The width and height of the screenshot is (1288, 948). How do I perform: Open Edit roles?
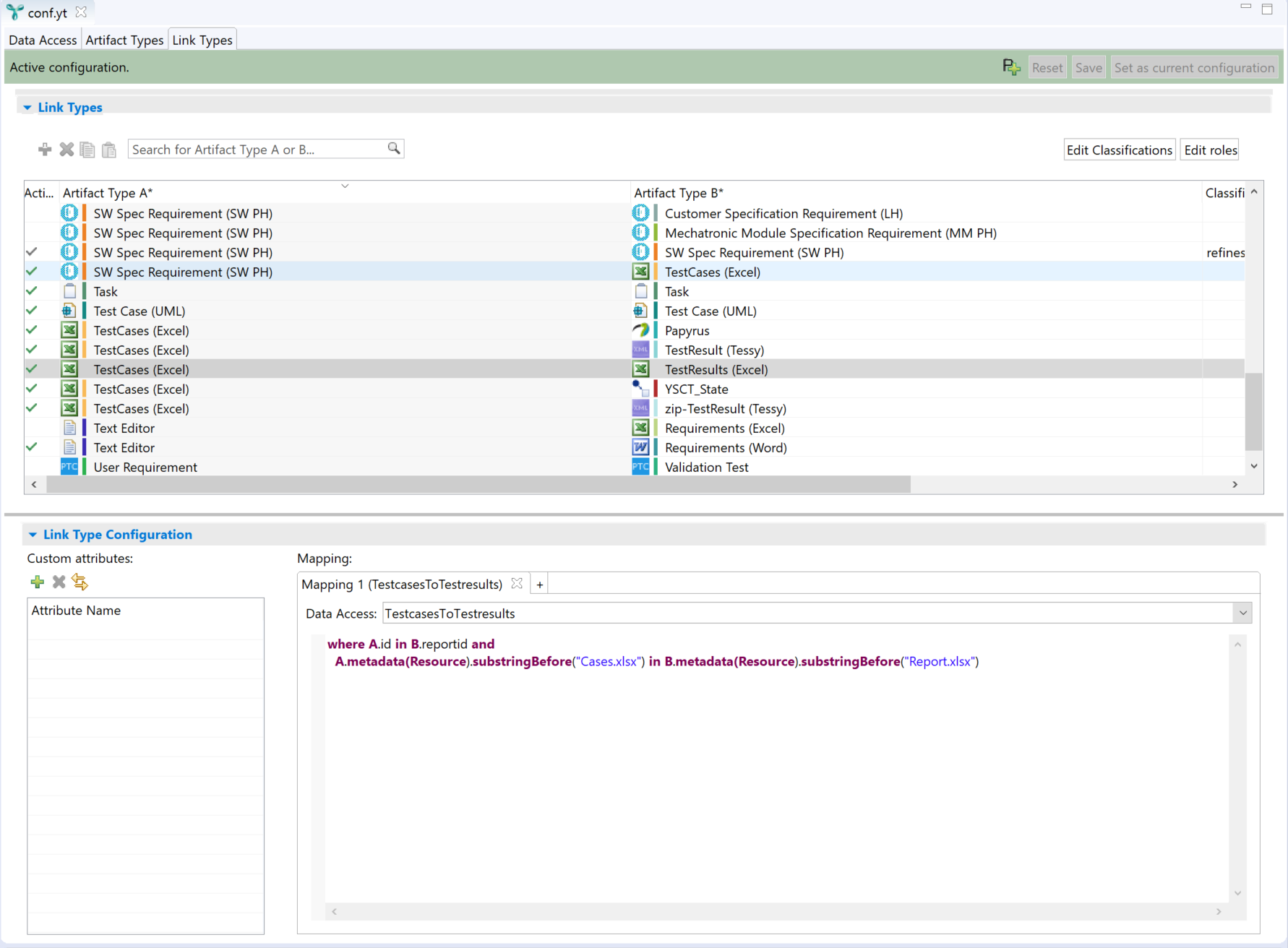[x=1211, y=150]
